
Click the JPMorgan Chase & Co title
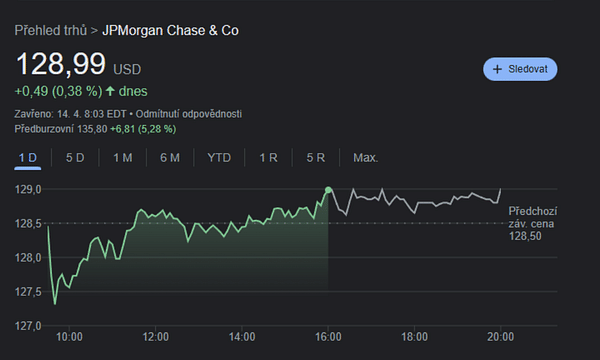[x=170, y=31]
